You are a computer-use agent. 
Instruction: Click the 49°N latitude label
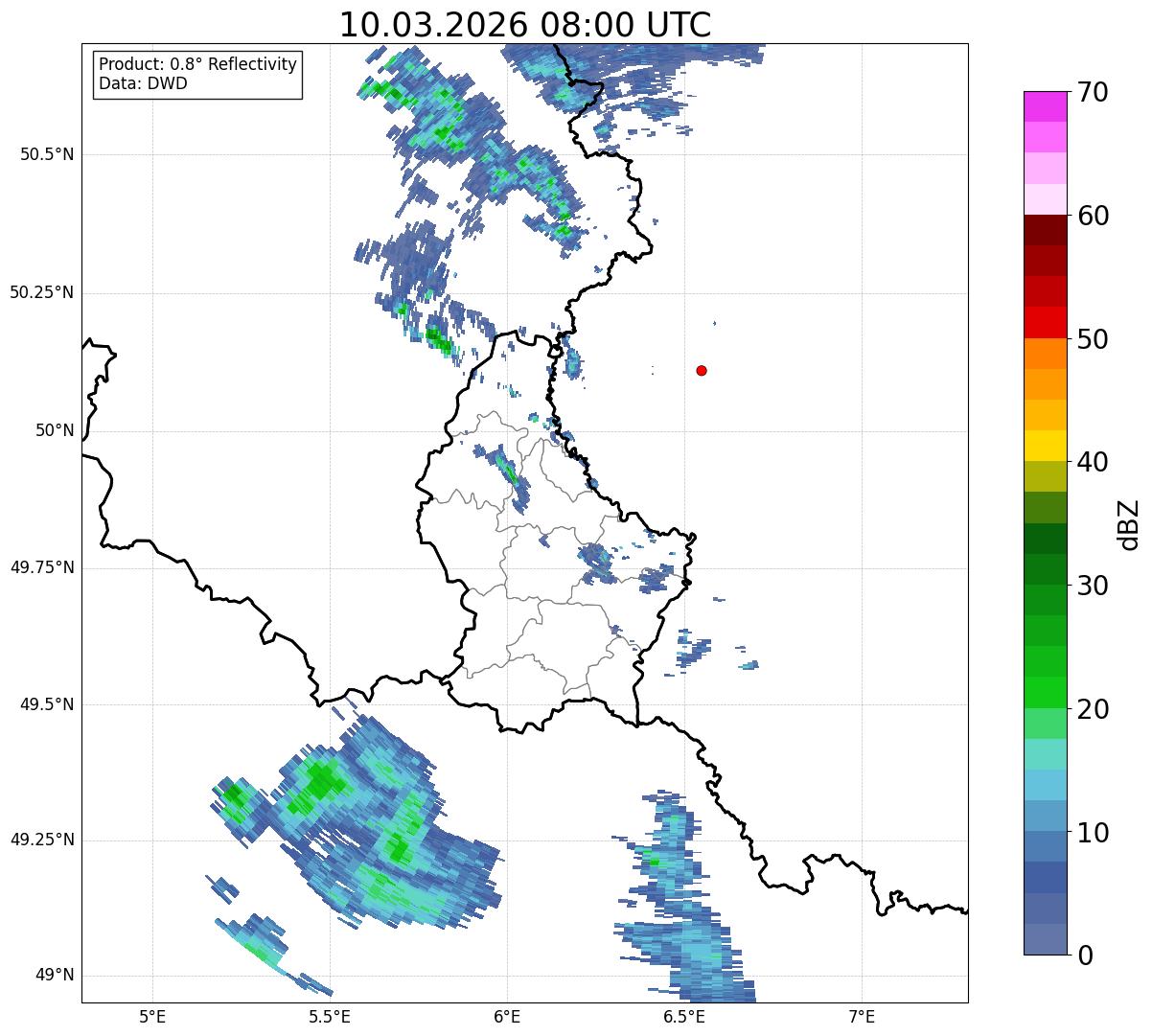[x=55, y=976]
